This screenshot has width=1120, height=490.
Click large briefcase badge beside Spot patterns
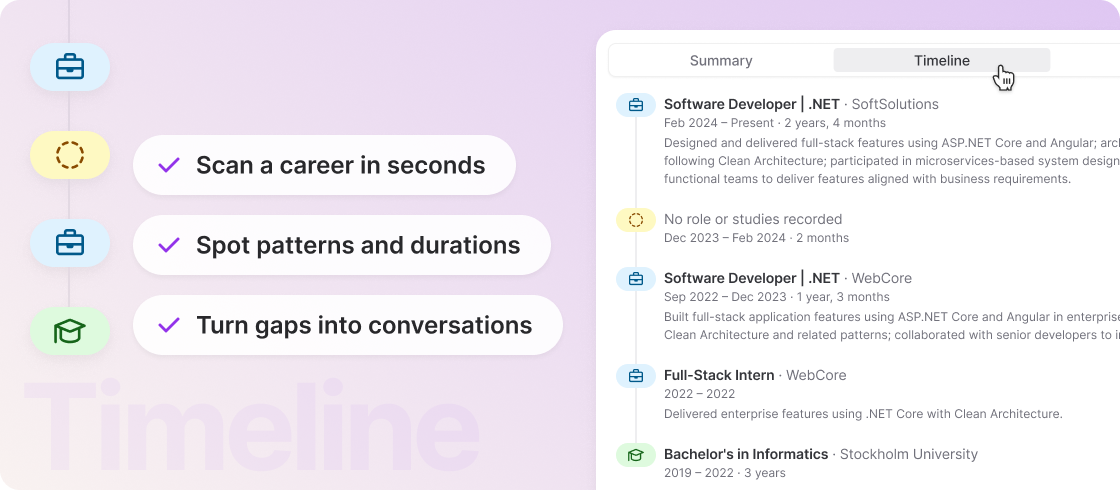click(70, 243)
